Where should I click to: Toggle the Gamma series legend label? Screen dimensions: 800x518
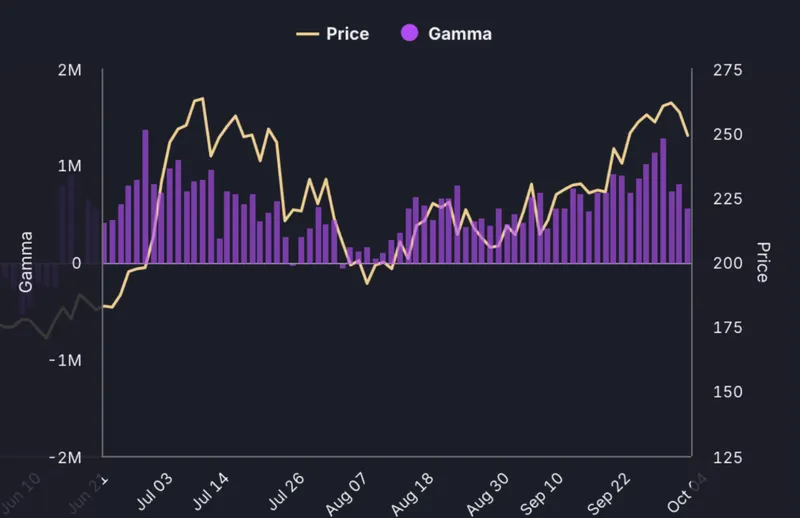click(x=459, y=33)
